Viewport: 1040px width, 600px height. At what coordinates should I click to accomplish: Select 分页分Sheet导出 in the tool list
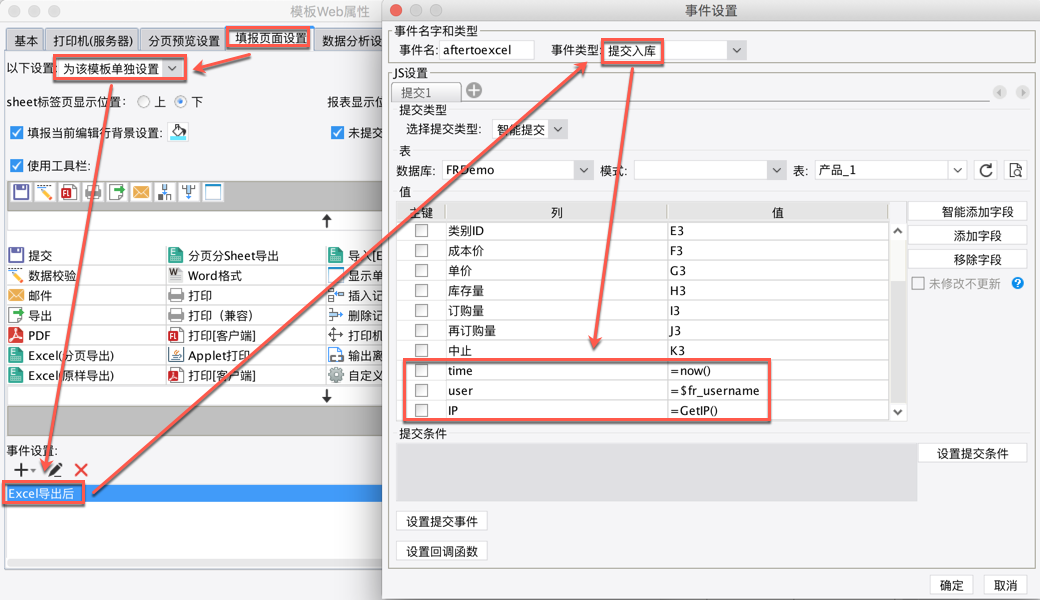224,255
